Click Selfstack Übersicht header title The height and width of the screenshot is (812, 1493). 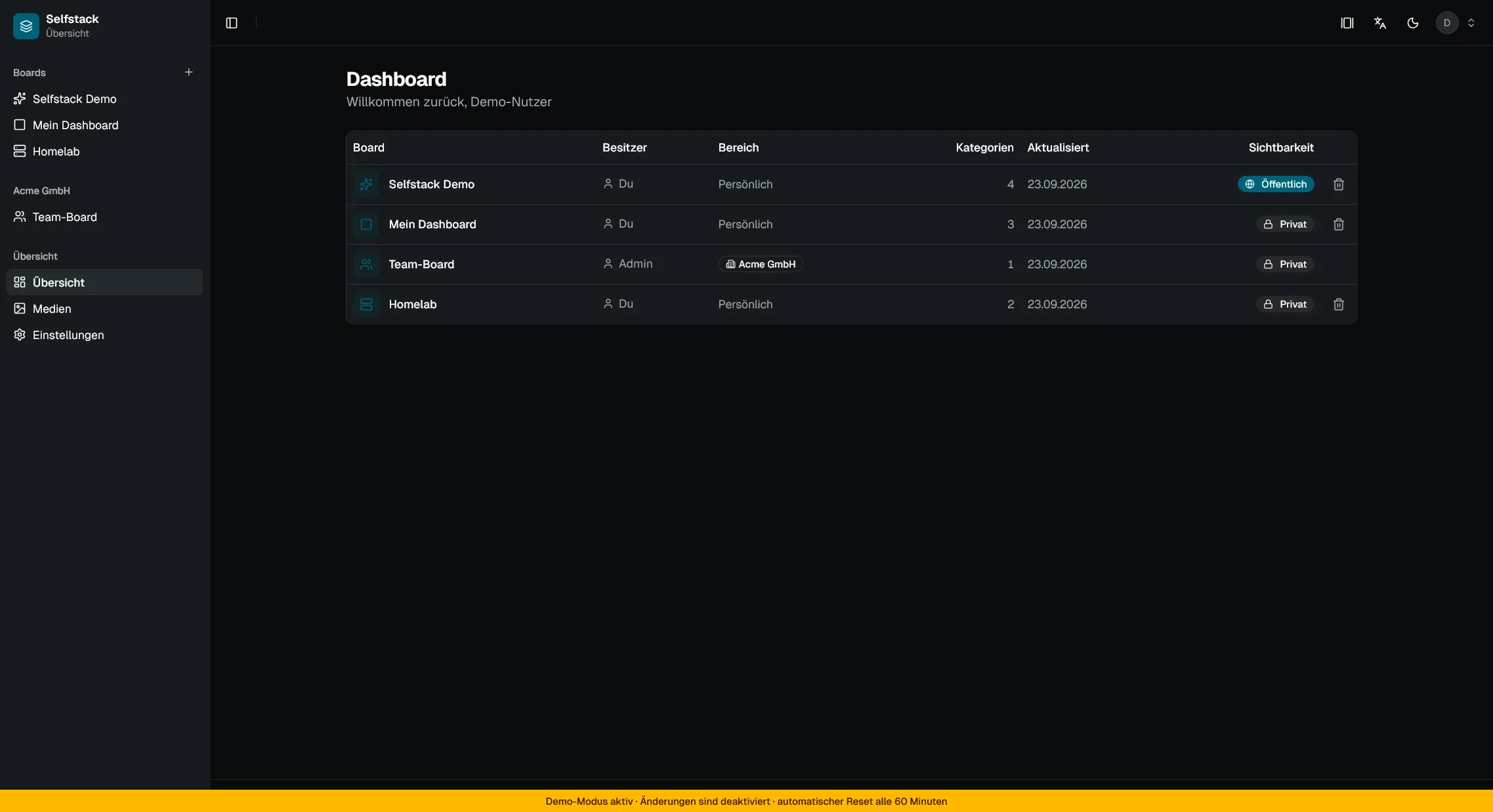pos(72,26)
